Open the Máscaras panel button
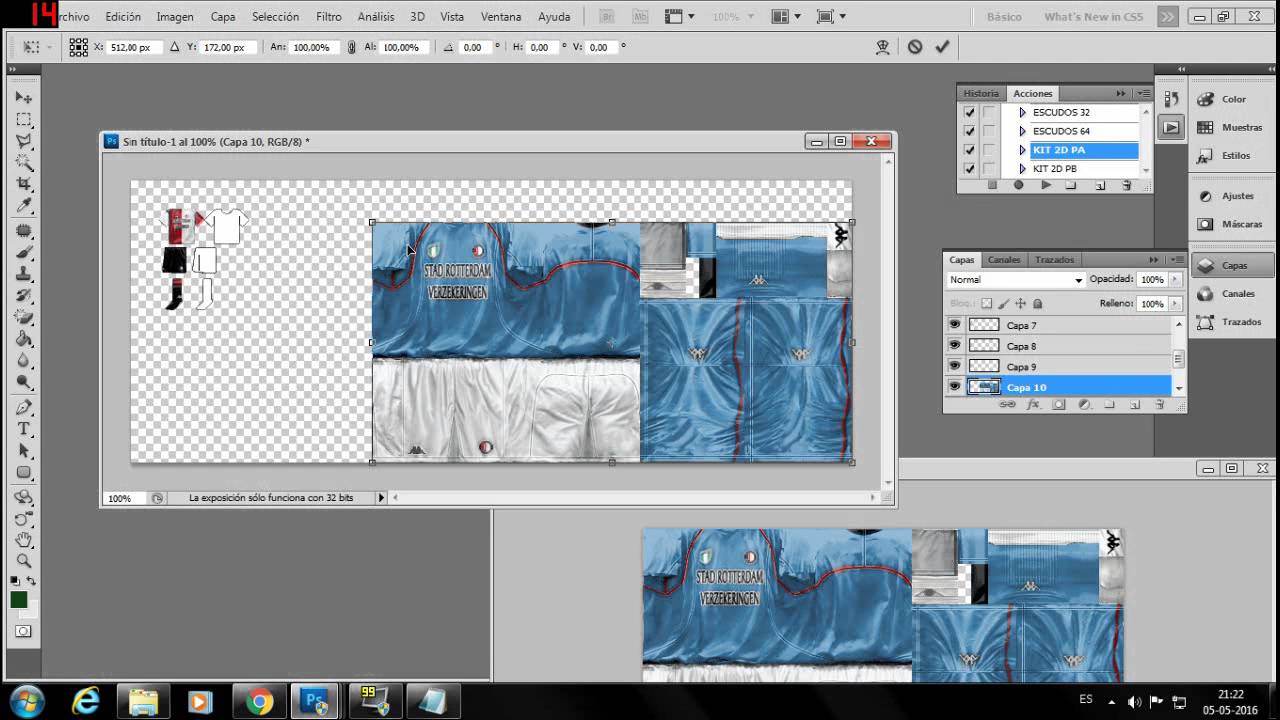 tap(1232, 224)
